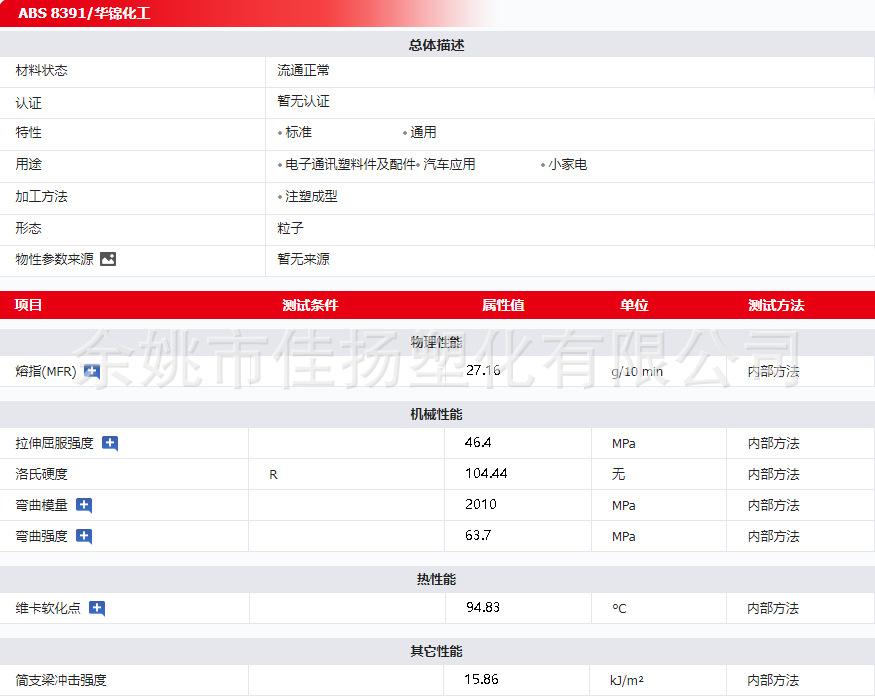Open the plus note icon next to 拉伸屈服强度

click(110, 443)
